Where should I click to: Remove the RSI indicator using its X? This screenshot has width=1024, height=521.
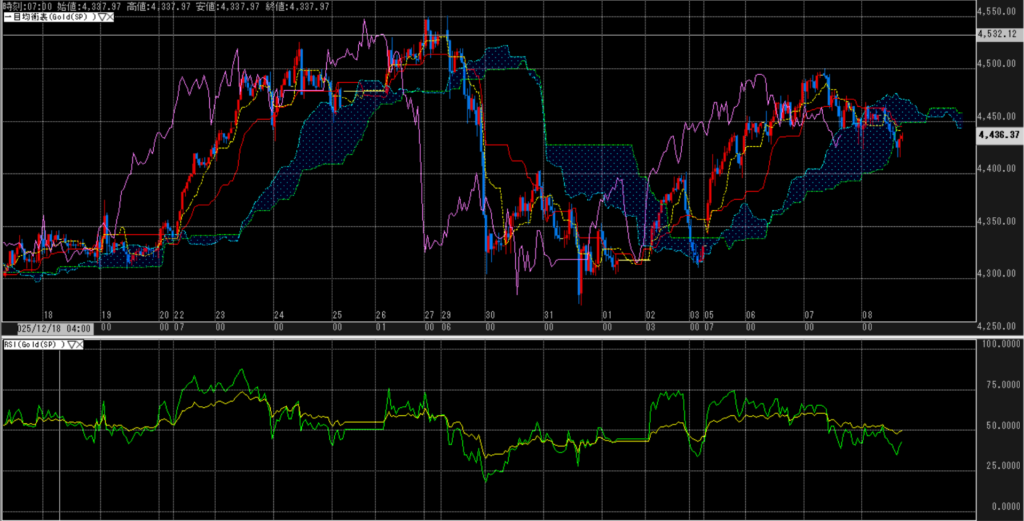tap(79, 345)
